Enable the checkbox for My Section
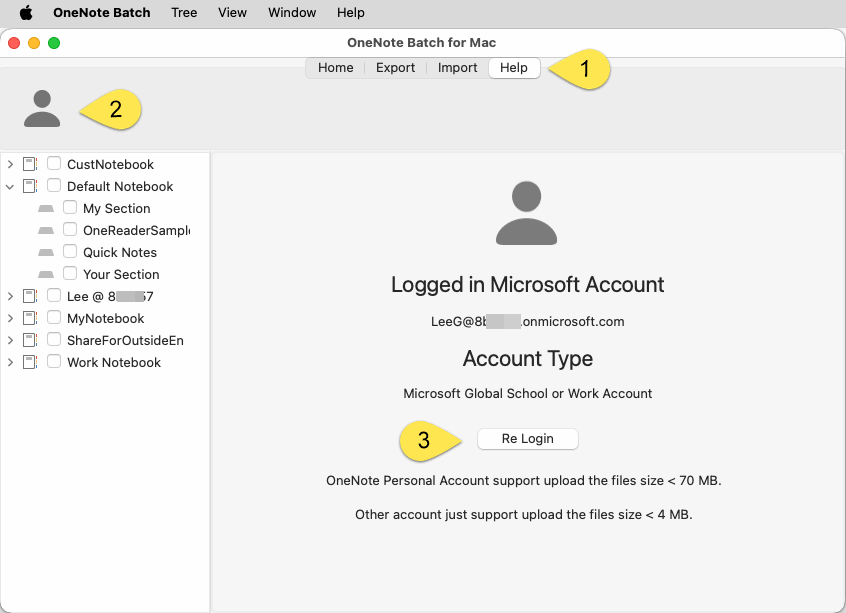The height and width of the screenshot is (613, 846). [70, 207]
